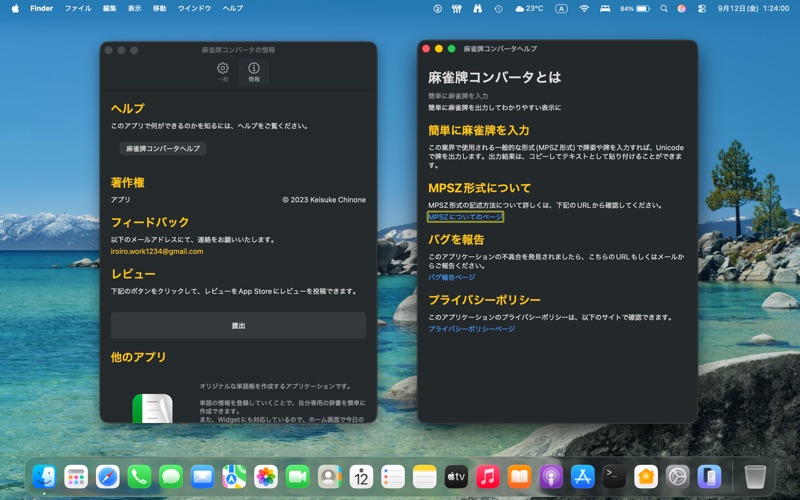The height and width of the screenshot is (500, 800).
Task: Open the Apple menu
Action: [15, 8]
